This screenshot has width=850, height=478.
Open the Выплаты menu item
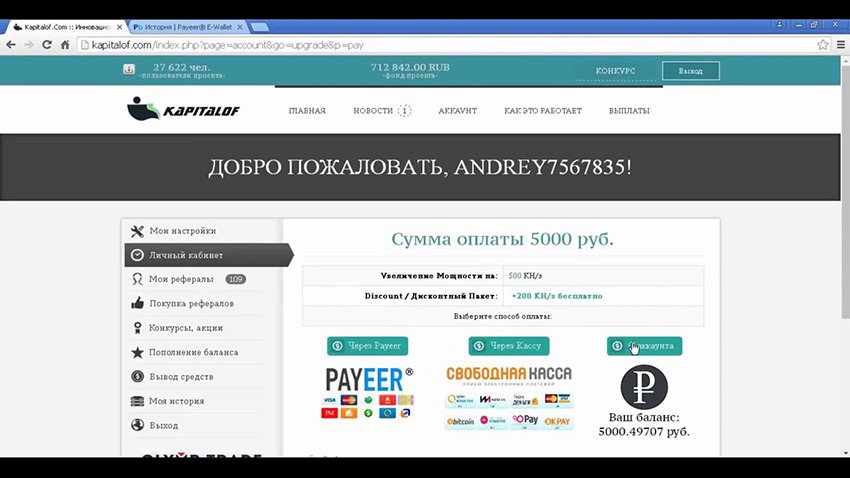point(629,111)
